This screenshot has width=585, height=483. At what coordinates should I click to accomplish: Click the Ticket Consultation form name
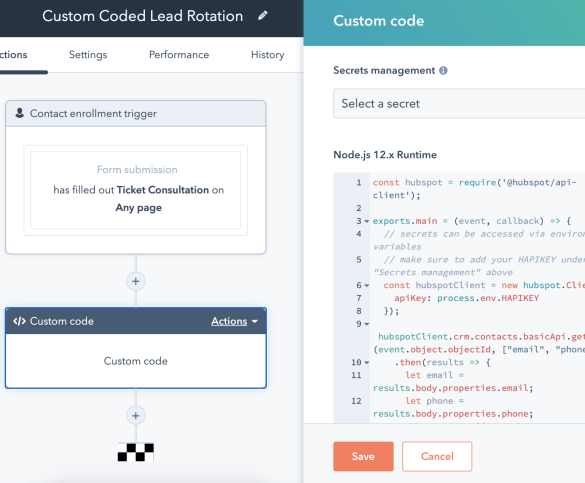[x=163, y=190]
